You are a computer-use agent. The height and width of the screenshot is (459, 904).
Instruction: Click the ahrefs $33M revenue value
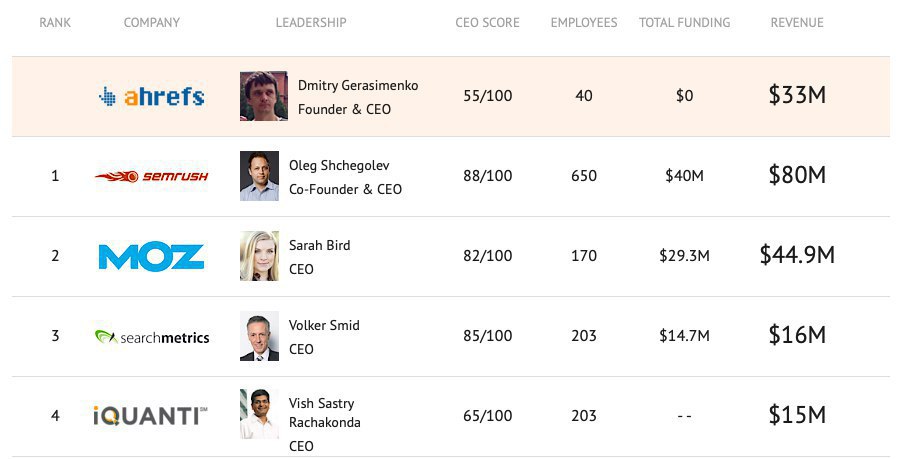point(797,95)
